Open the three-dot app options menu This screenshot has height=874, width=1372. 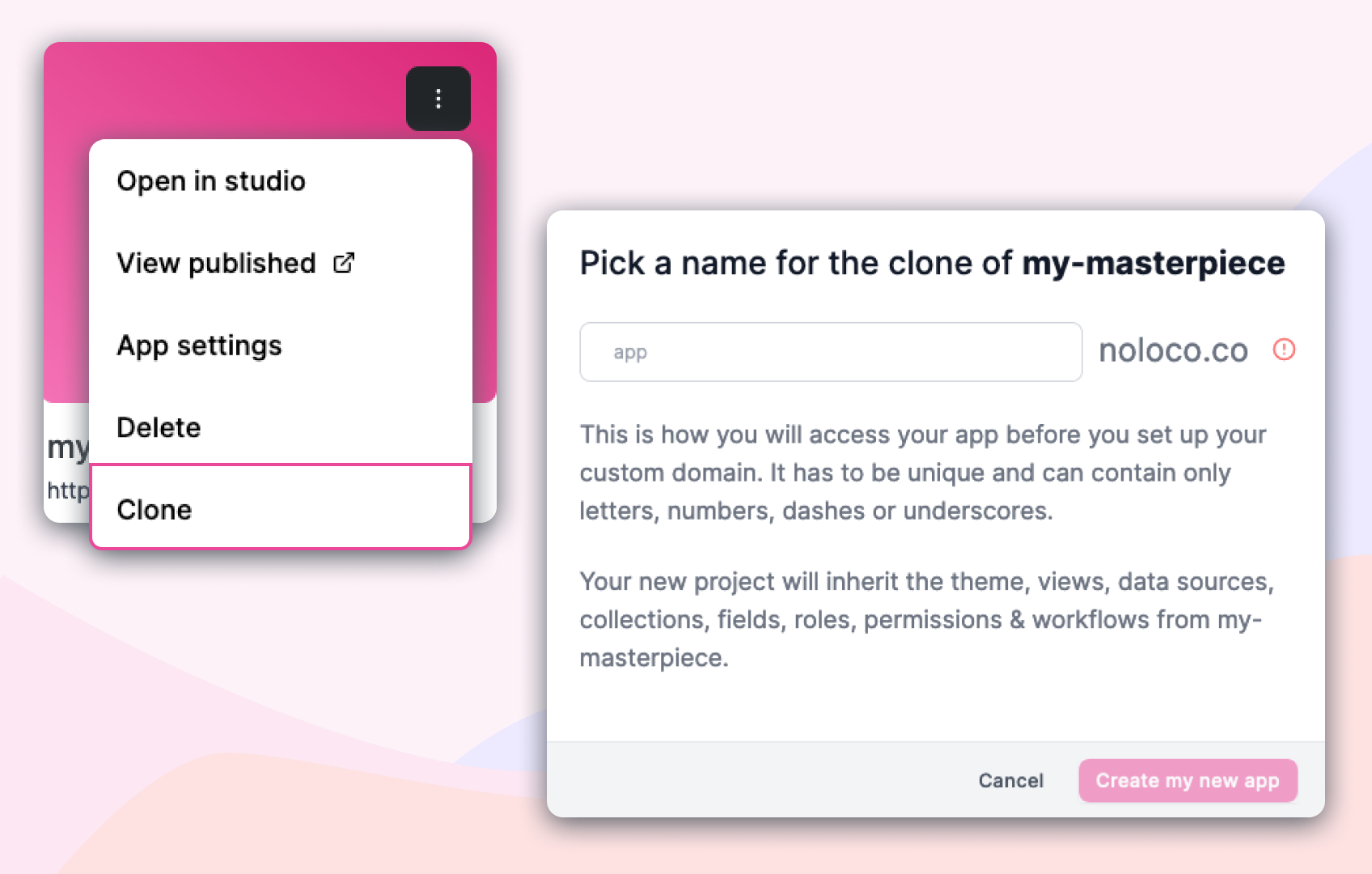click(438, 99)
